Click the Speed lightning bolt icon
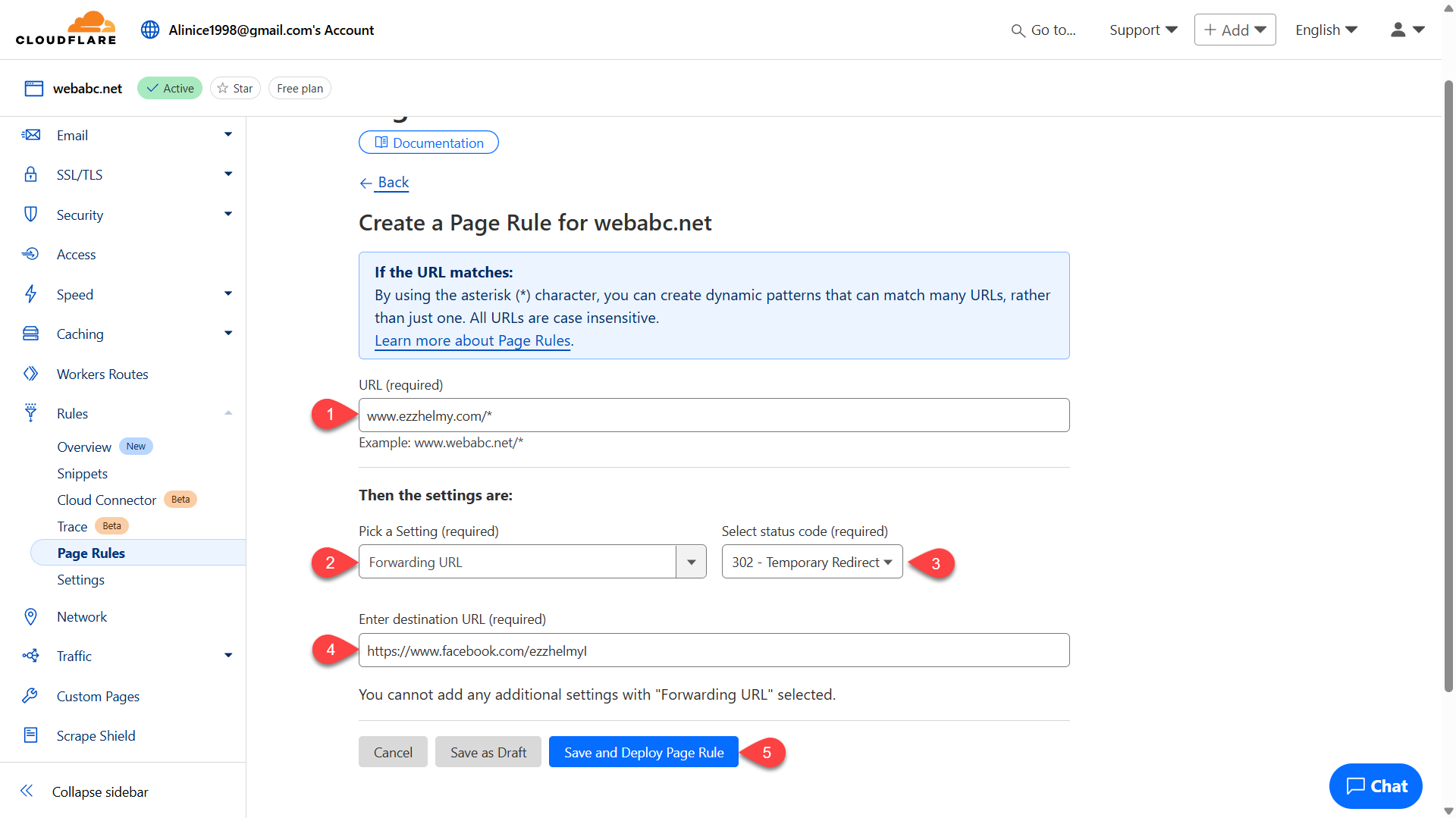Screen dimensions: 1456x818 31,294
